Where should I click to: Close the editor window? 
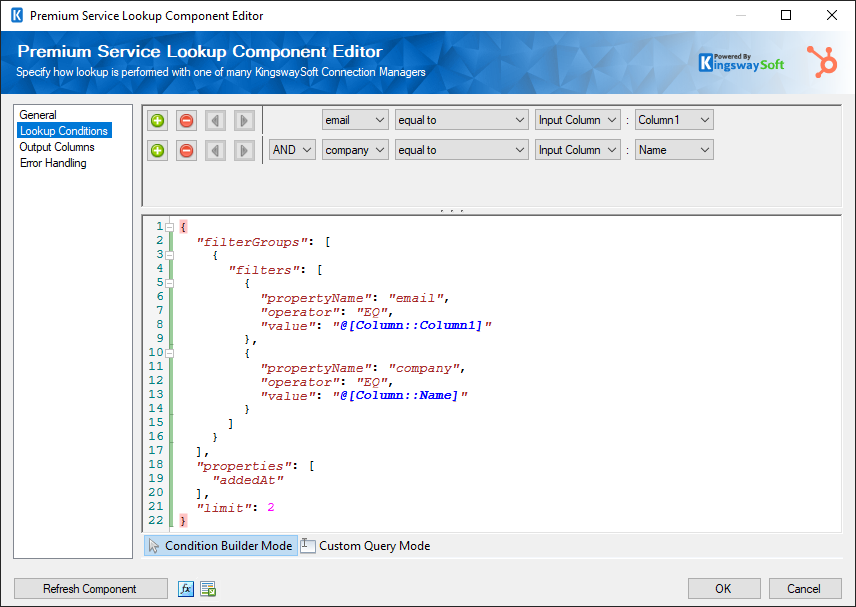click(831, 15)
